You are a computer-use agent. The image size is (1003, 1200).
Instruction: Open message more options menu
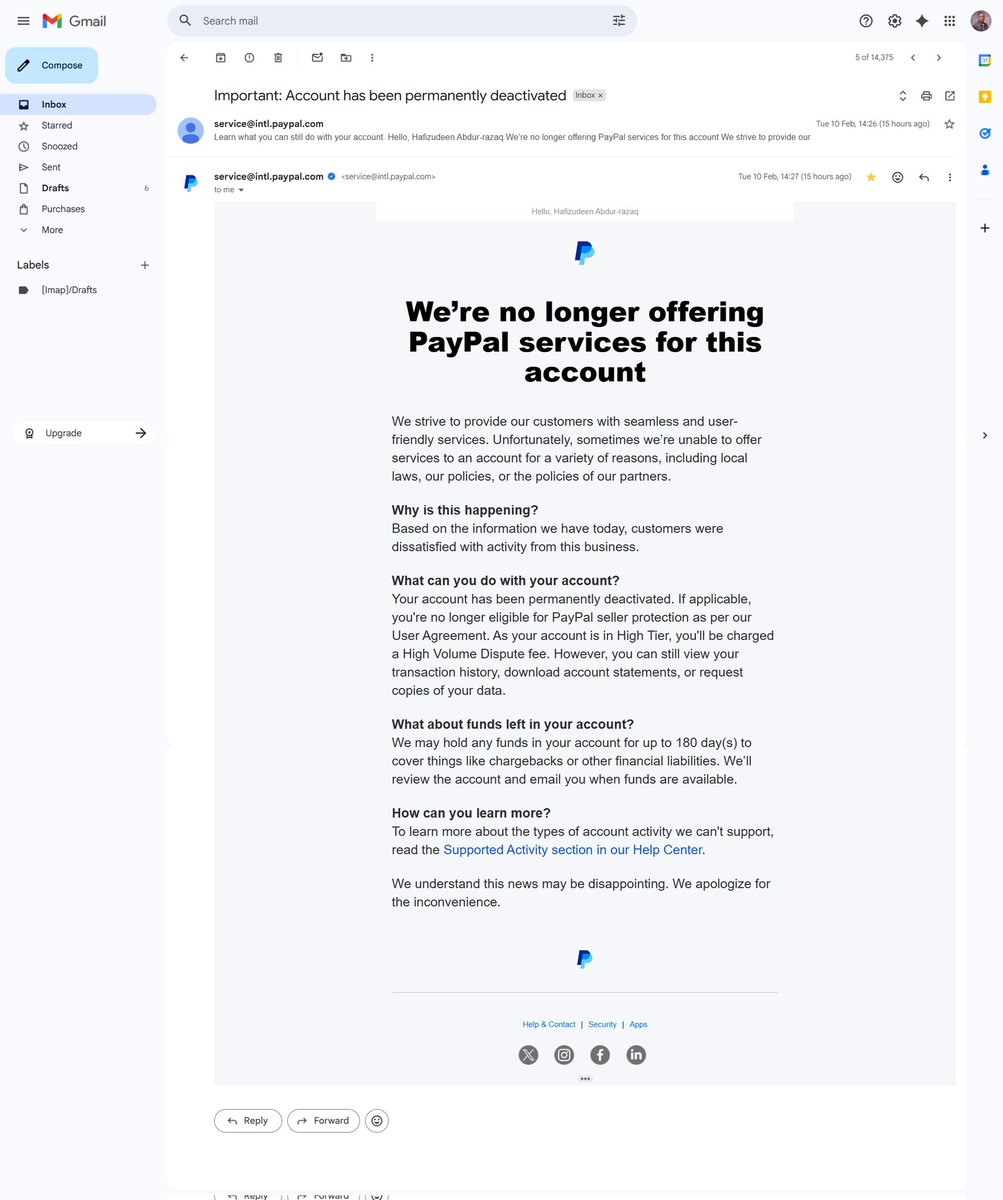coord(950,177)
